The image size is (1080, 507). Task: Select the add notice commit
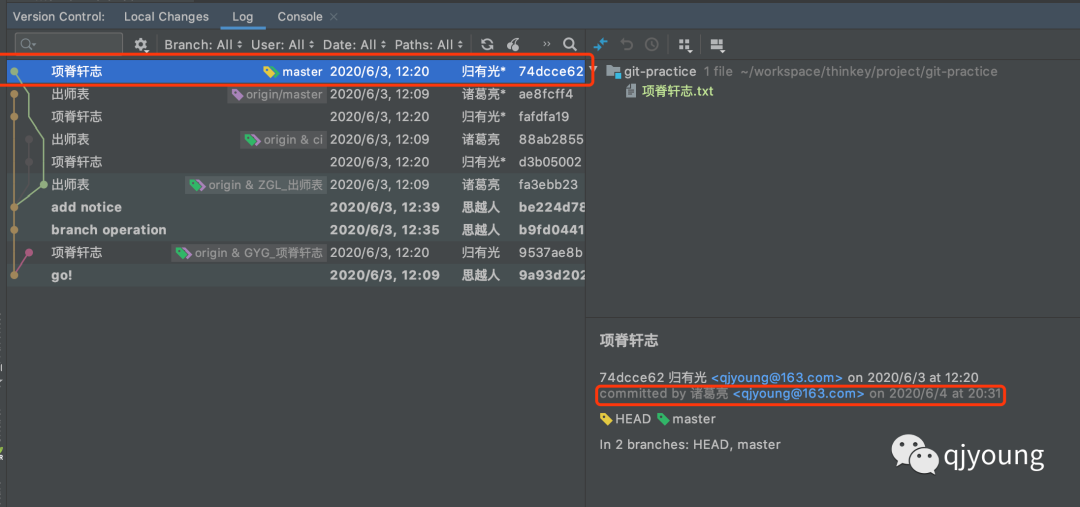[296, 207]
